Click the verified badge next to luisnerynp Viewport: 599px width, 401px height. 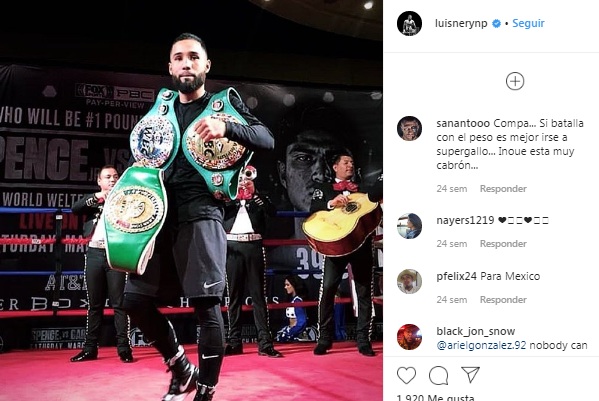pyautogui.click(x=496, y=23)
